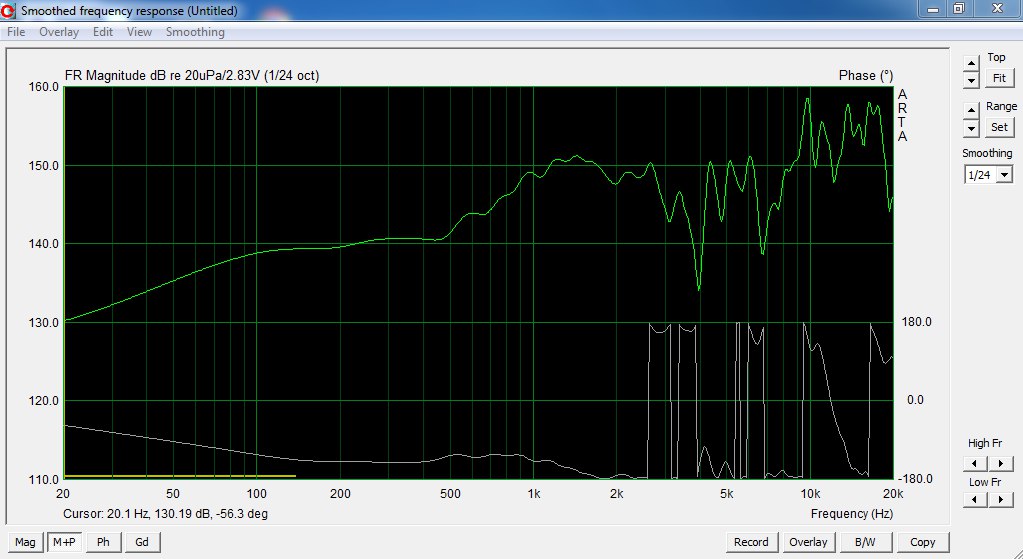Click the 1k frequency axis label
This screenshot has width=1023, height=559.
534,494
